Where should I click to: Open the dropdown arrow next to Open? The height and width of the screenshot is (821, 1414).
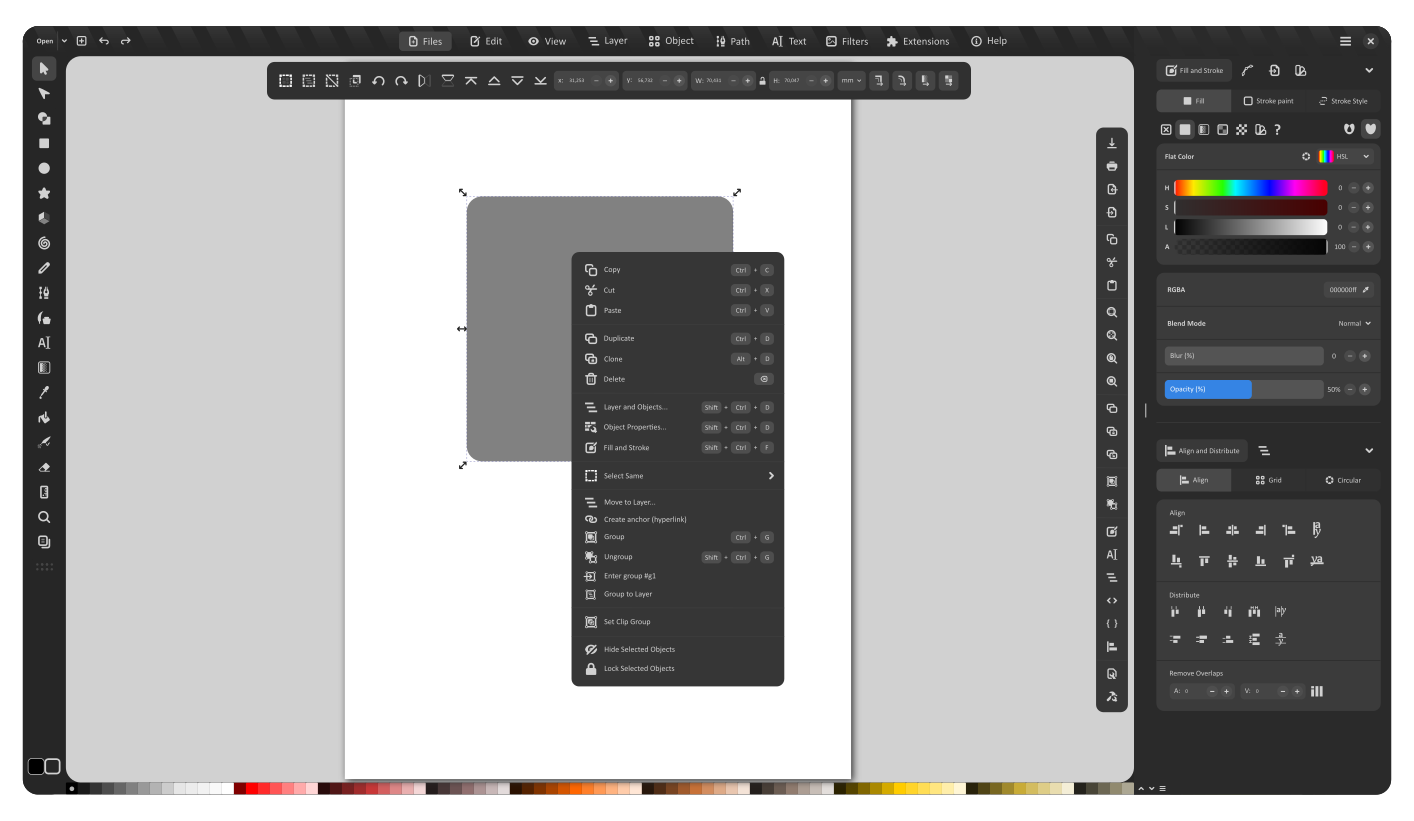point(65,41)
